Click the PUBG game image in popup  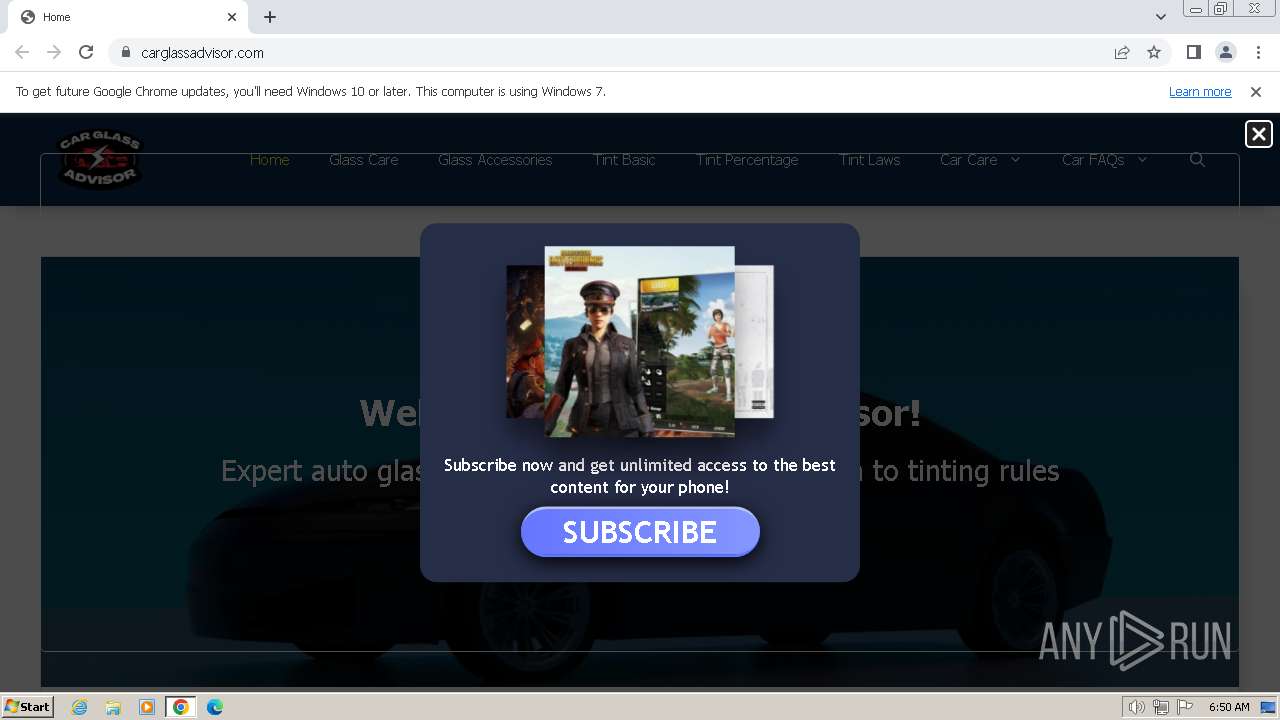(x=640, y=341)
